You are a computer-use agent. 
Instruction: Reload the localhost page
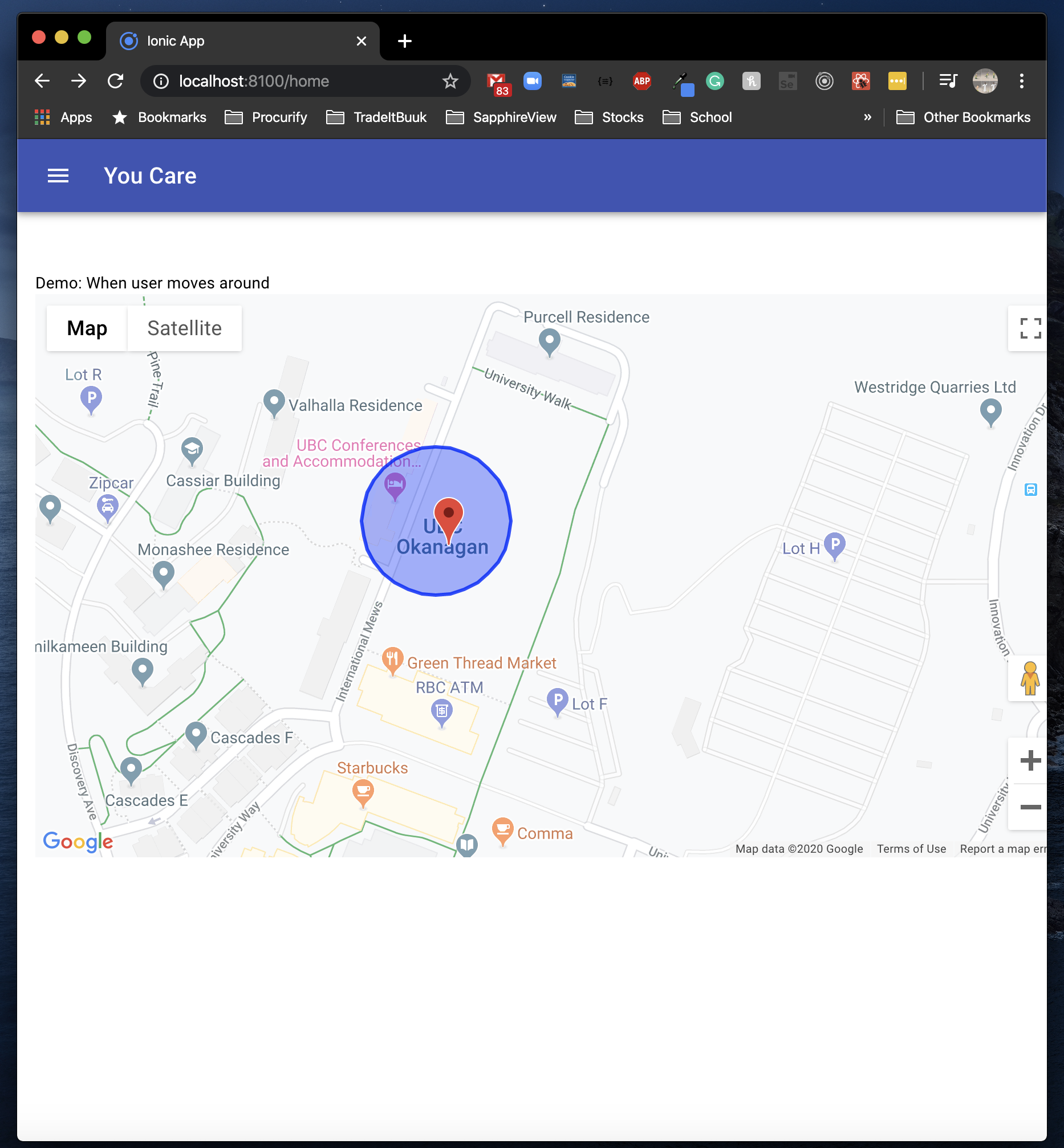click(x=115, y=81)
